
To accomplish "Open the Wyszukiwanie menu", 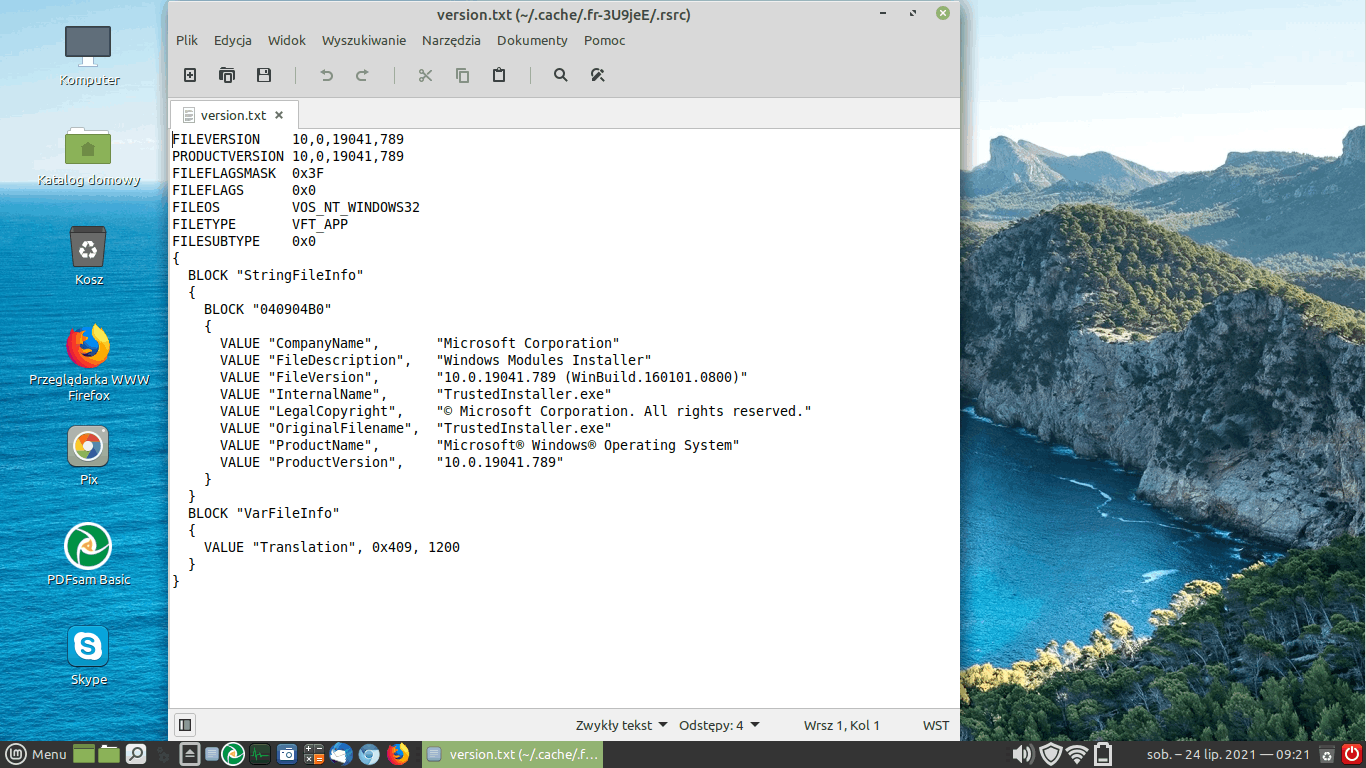I will pyautogui.click(x=364, y=41).
